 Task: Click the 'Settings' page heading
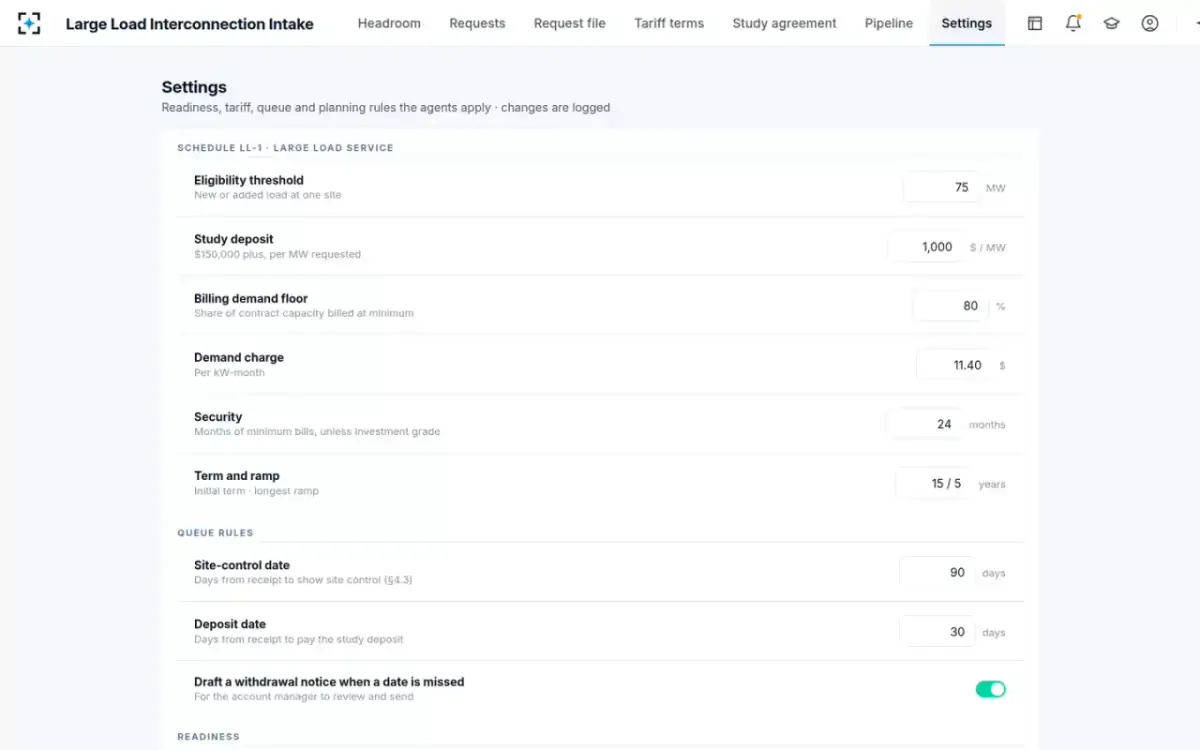click(194, 87)
